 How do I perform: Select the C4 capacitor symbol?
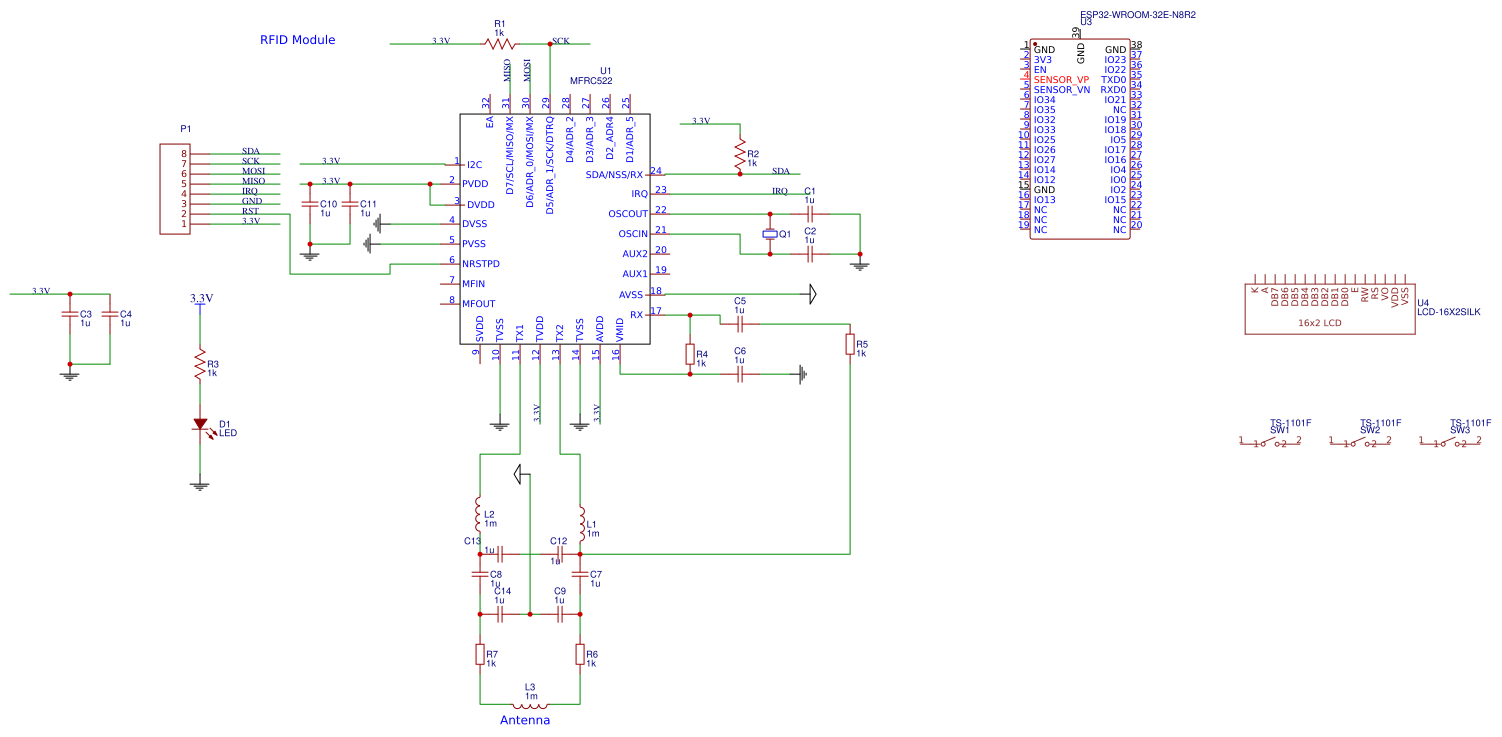(109, 314)
